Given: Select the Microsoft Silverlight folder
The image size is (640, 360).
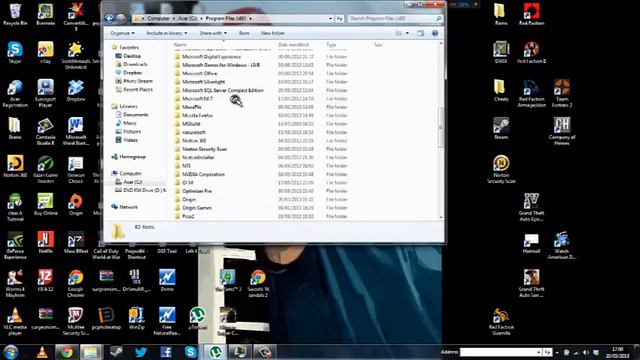Looking at the screenshot, I should [203, 82].
